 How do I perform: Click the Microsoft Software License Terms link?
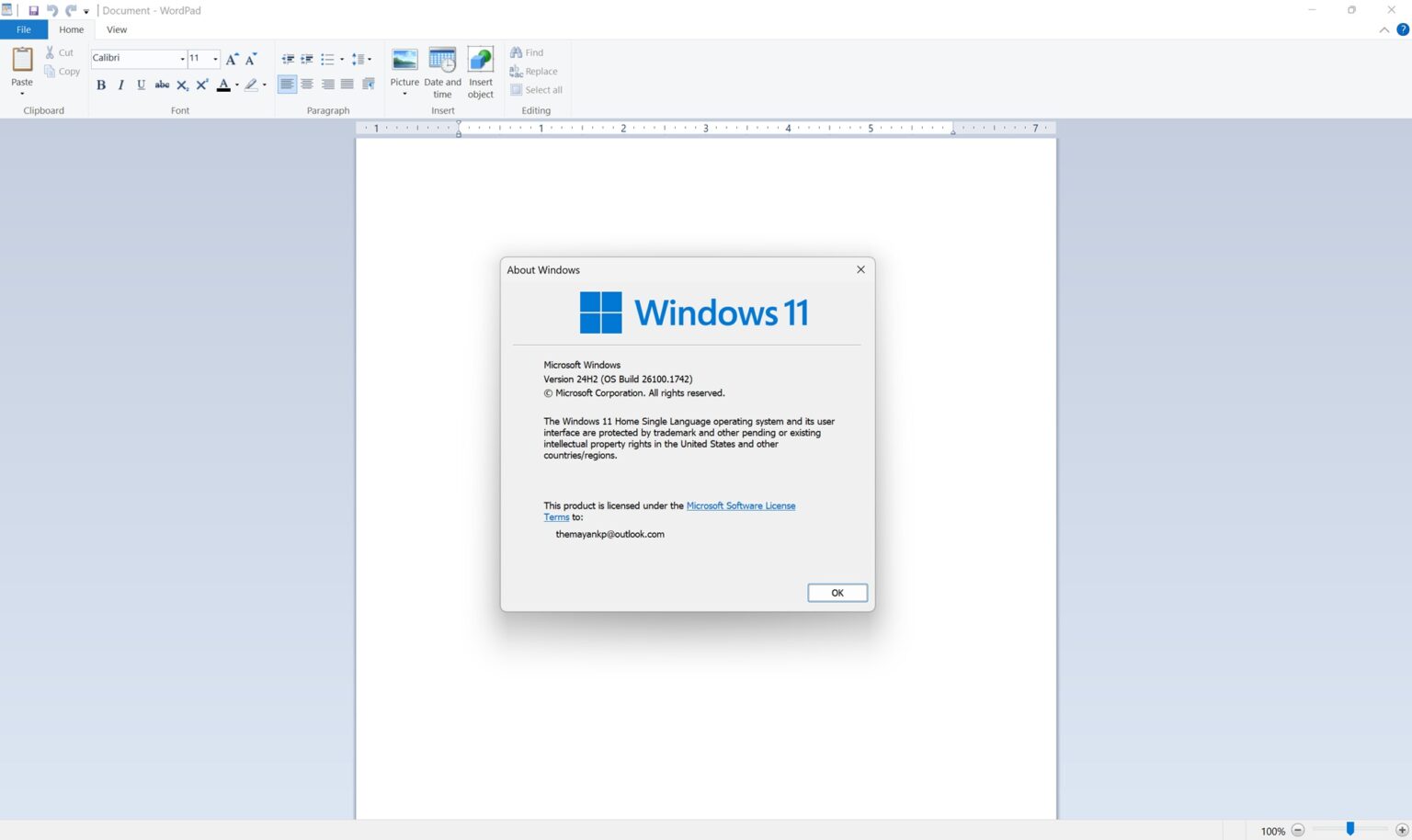tap(741, 505)
